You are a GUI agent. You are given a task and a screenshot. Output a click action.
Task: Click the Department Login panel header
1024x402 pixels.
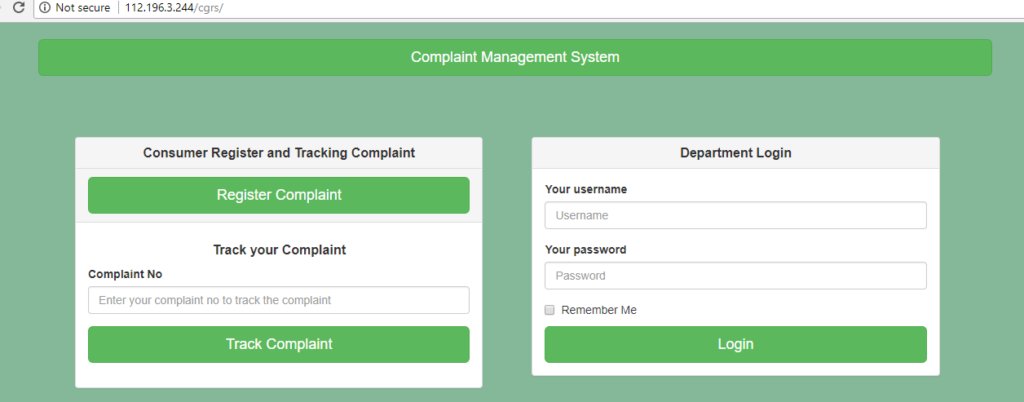pos(736,153)
